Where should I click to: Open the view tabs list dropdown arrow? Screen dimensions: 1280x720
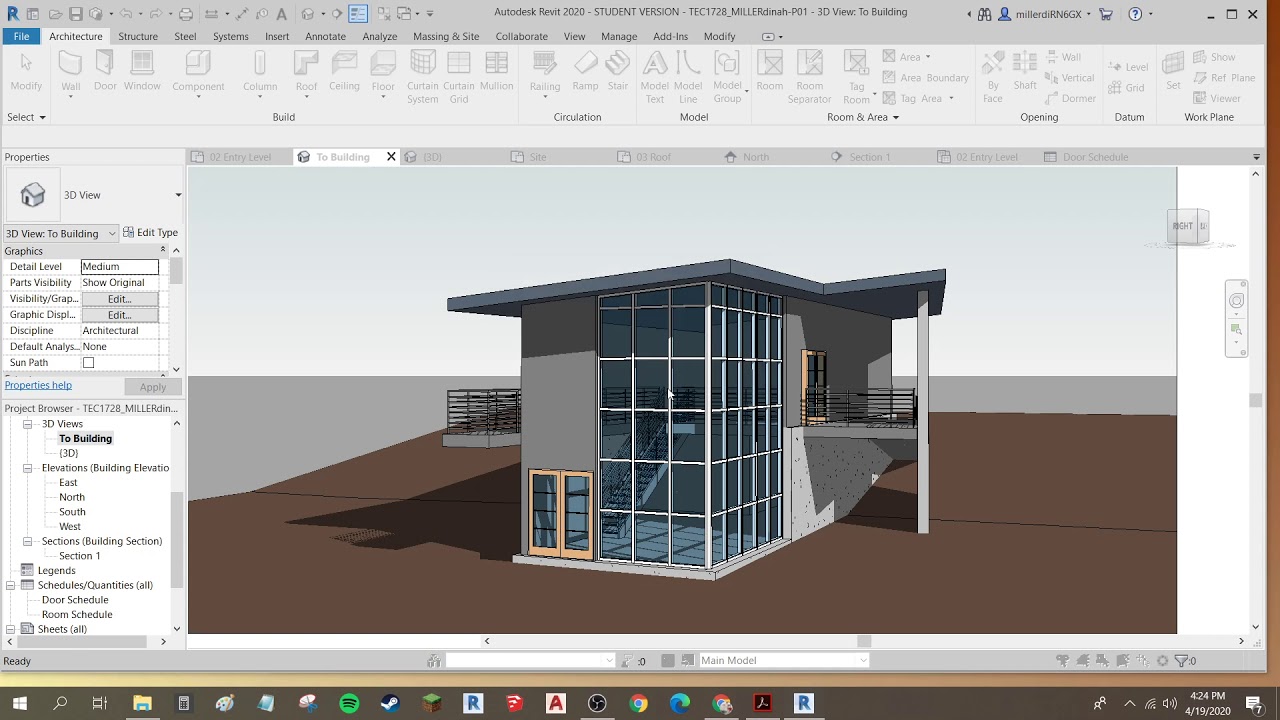(x=1256, y=157)
